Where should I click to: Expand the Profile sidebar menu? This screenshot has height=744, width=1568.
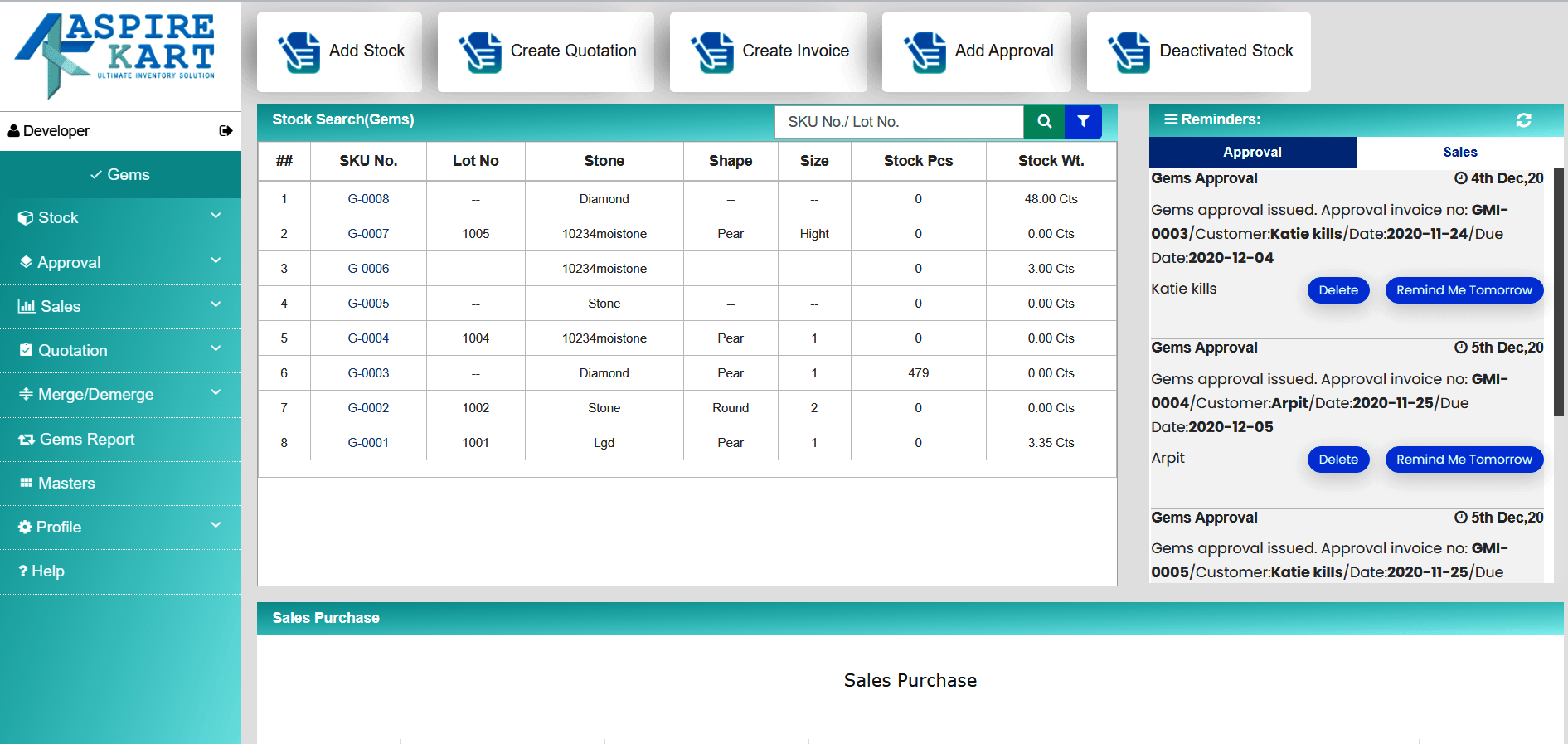click(120, 528)
